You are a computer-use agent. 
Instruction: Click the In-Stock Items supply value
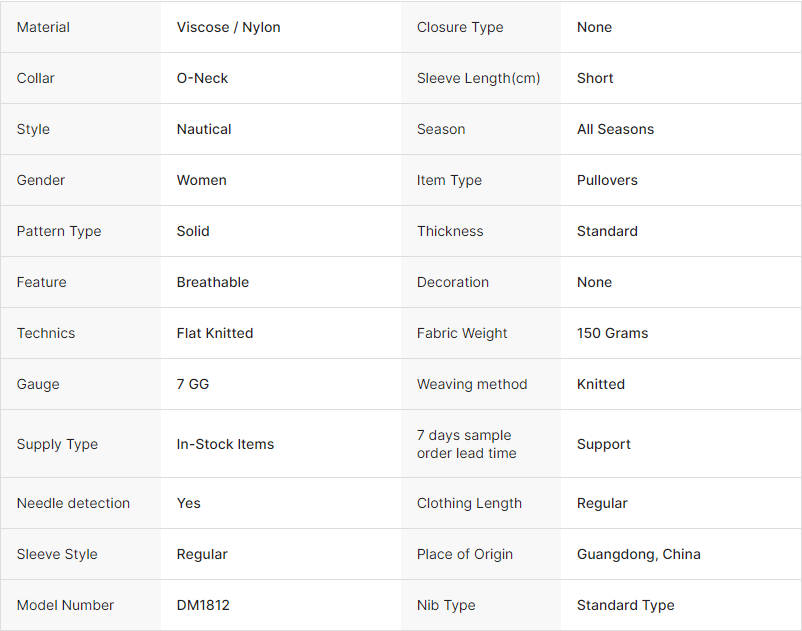pos(225,444)
